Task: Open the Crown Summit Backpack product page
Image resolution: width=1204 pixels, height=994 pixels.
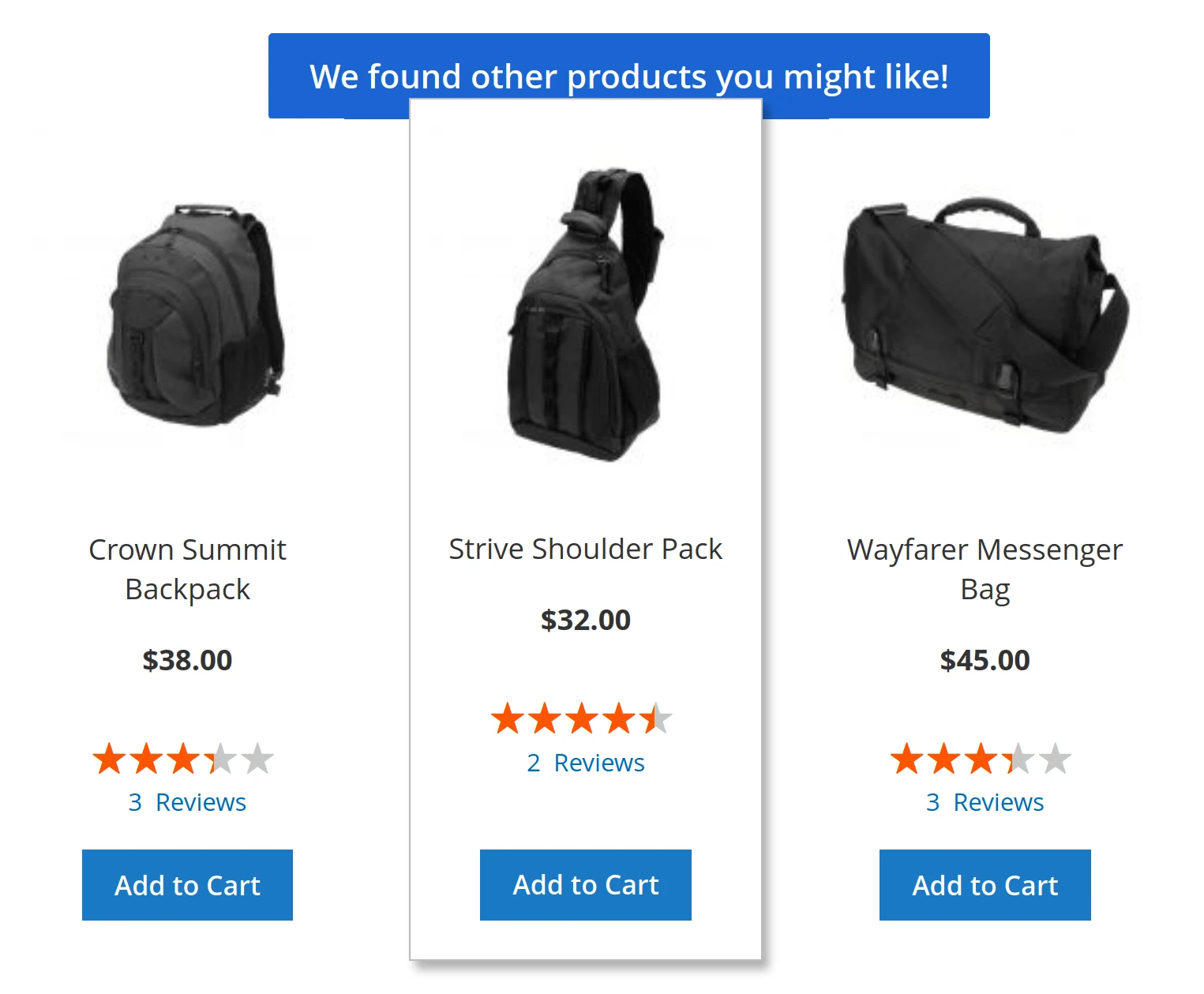Action: [187, 568]
